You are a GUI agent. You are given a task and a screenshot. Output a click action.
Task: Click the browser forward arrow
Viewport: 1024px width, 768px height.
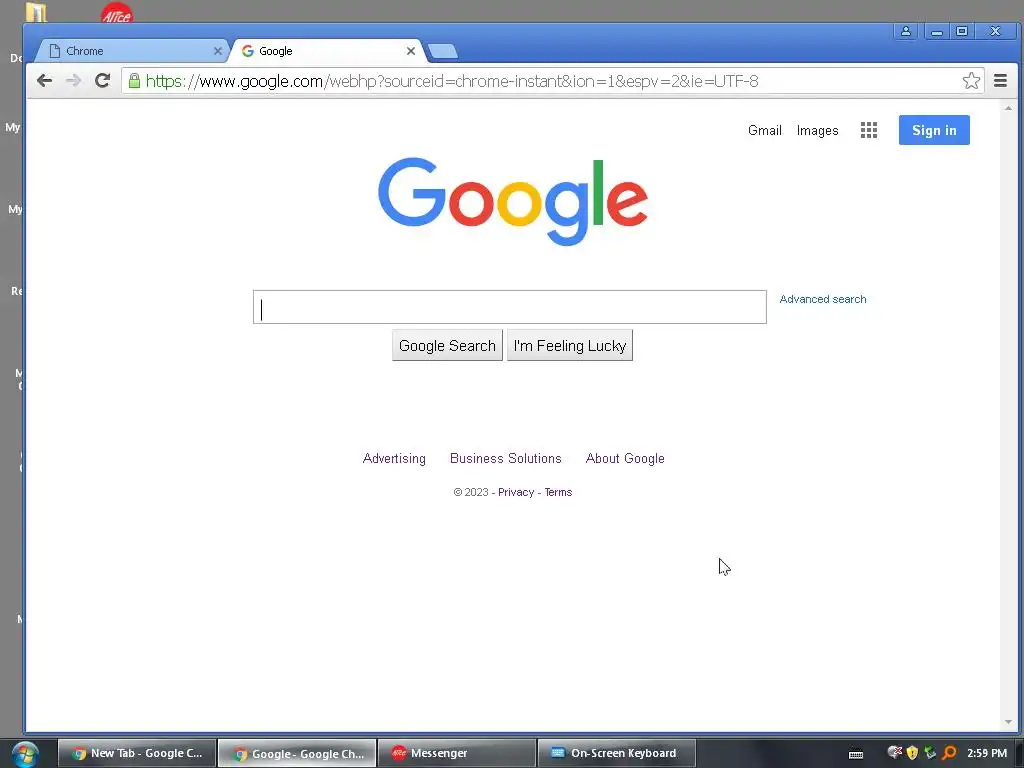click(73, 81)
